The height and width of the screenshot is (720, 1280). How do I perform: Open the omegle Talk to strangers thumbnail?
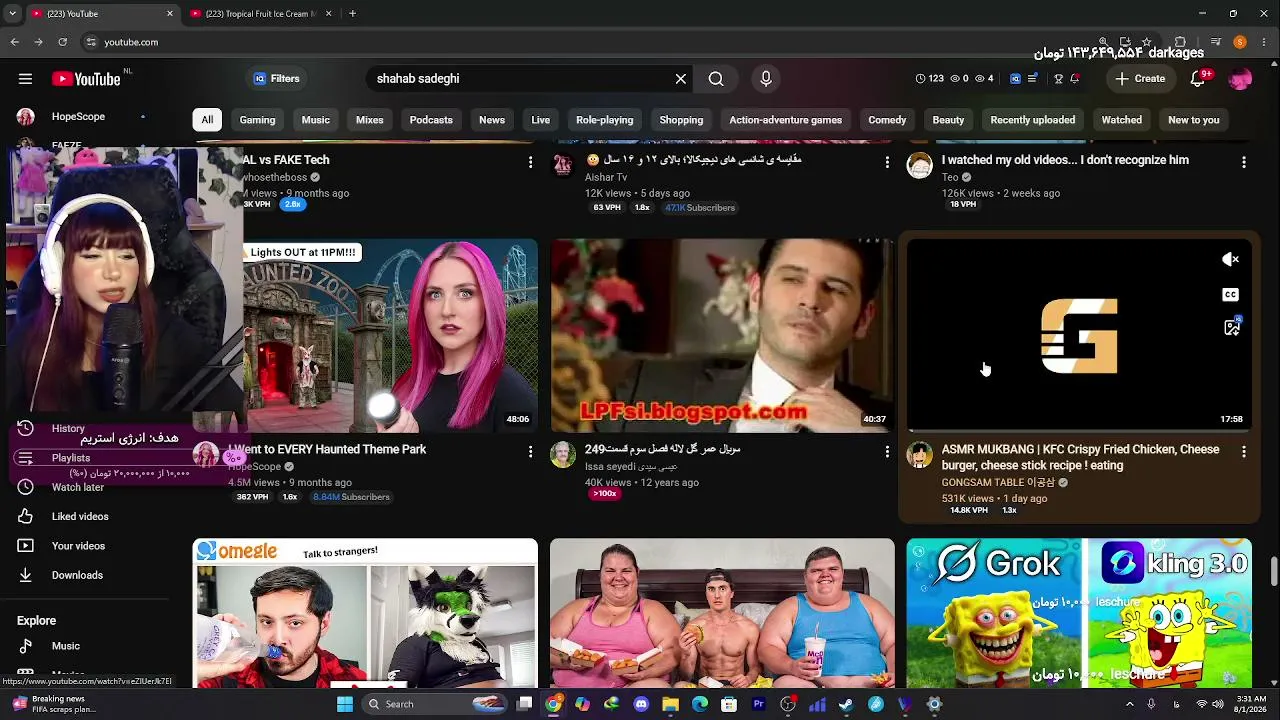[x=365, y=613]
